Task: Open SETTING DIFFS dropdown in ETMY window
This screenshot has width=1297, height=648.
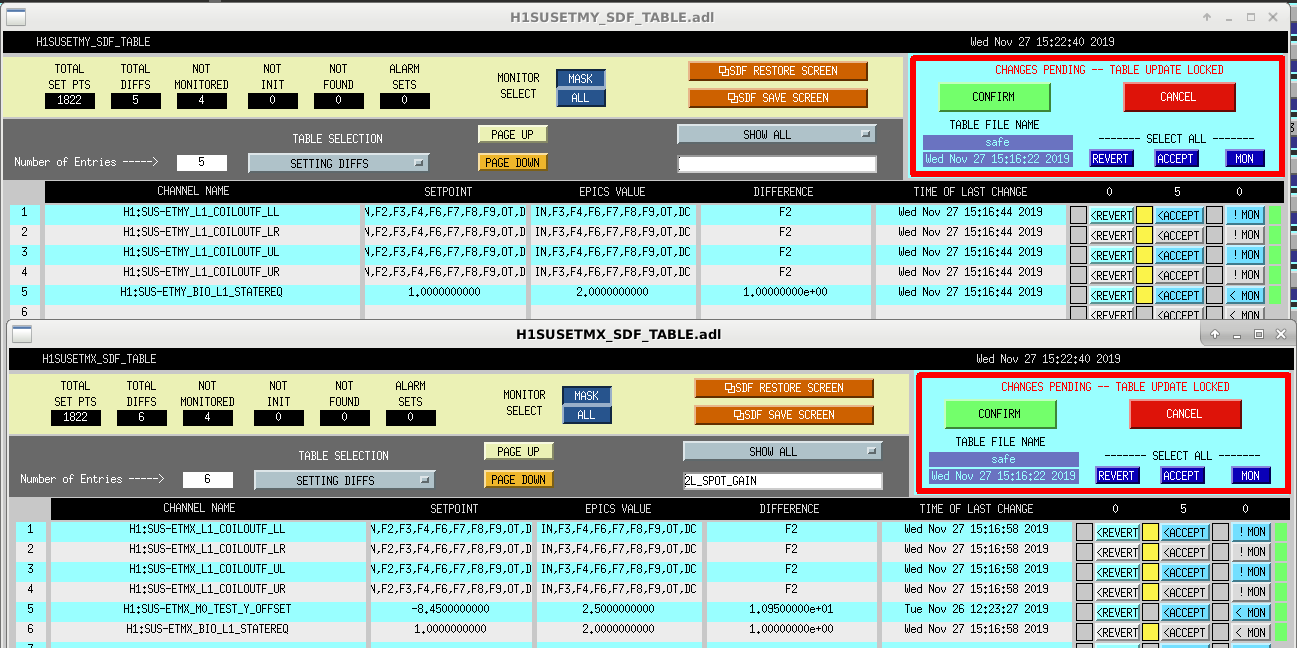Action: click(338, 163)
